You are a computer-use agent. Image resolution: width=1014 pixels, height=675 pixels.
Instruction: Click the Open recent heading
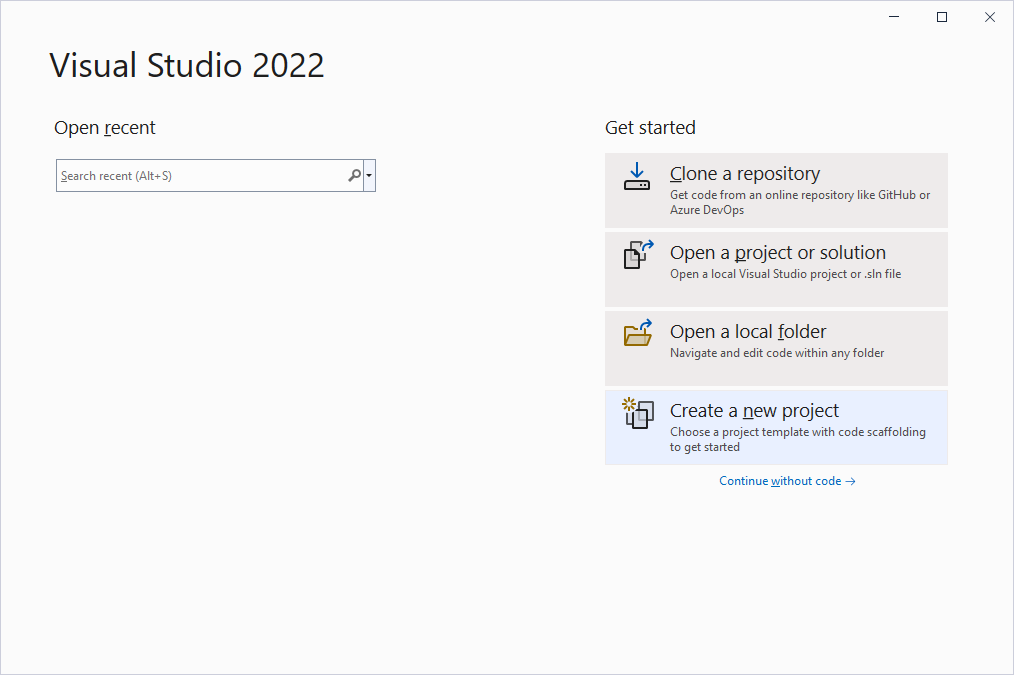[105, 128]
